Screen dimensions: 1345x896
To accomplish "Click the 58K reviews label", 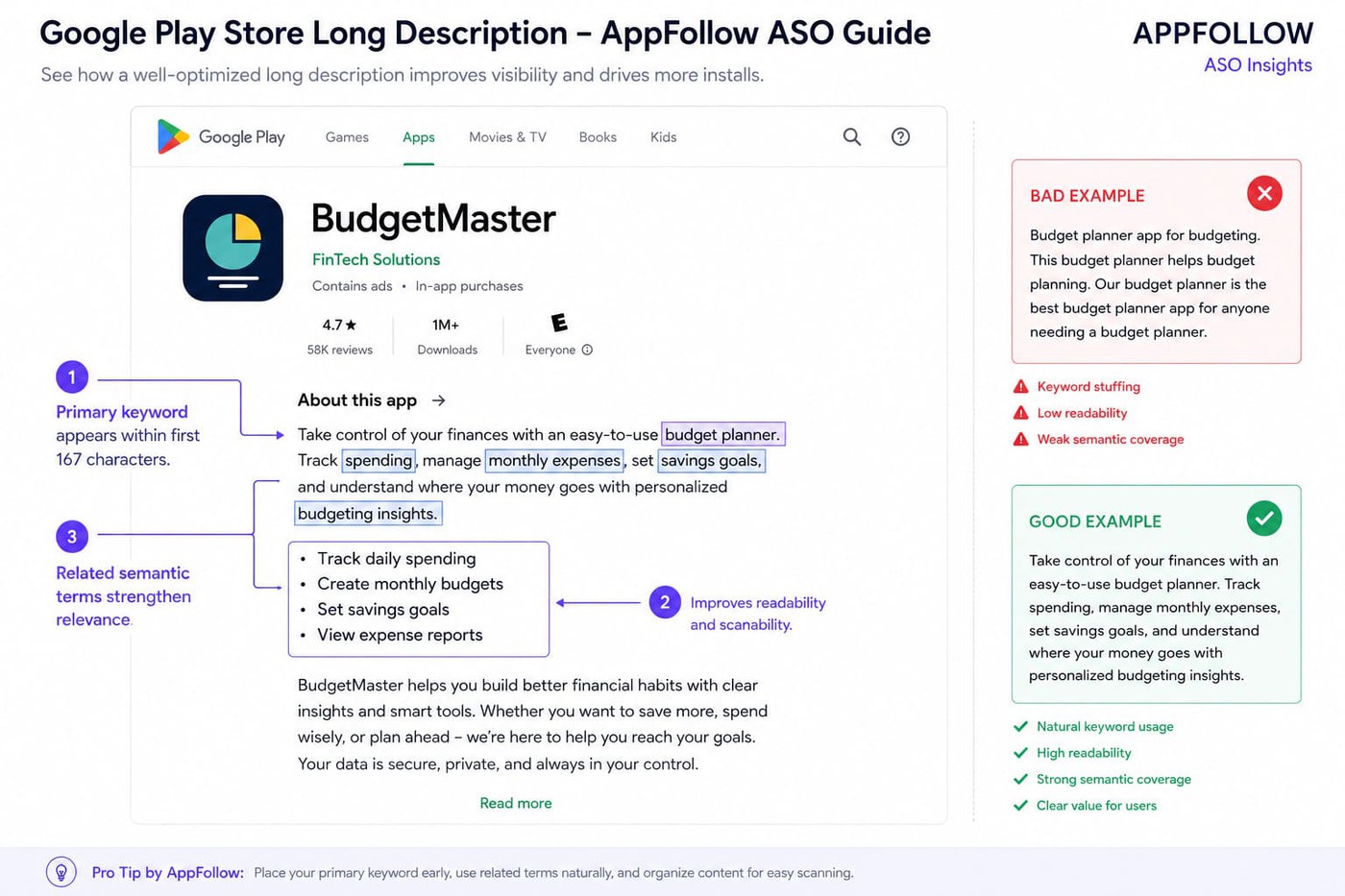I will (x=339, y=350).
